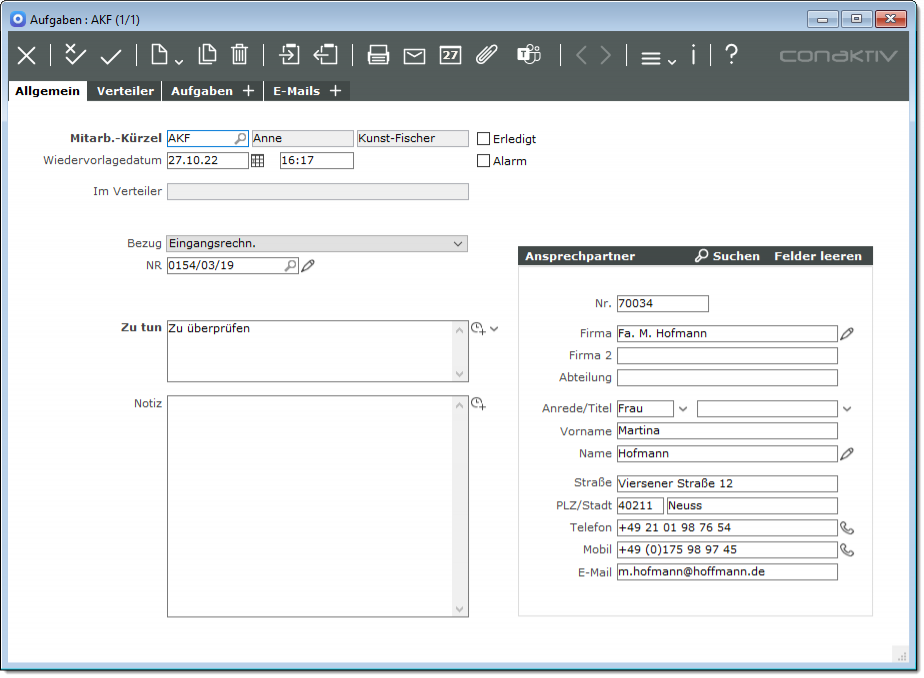Screen dimensions: 924x678
Task: Click the pencil icon beside Firma field
Action: (847, 334)
